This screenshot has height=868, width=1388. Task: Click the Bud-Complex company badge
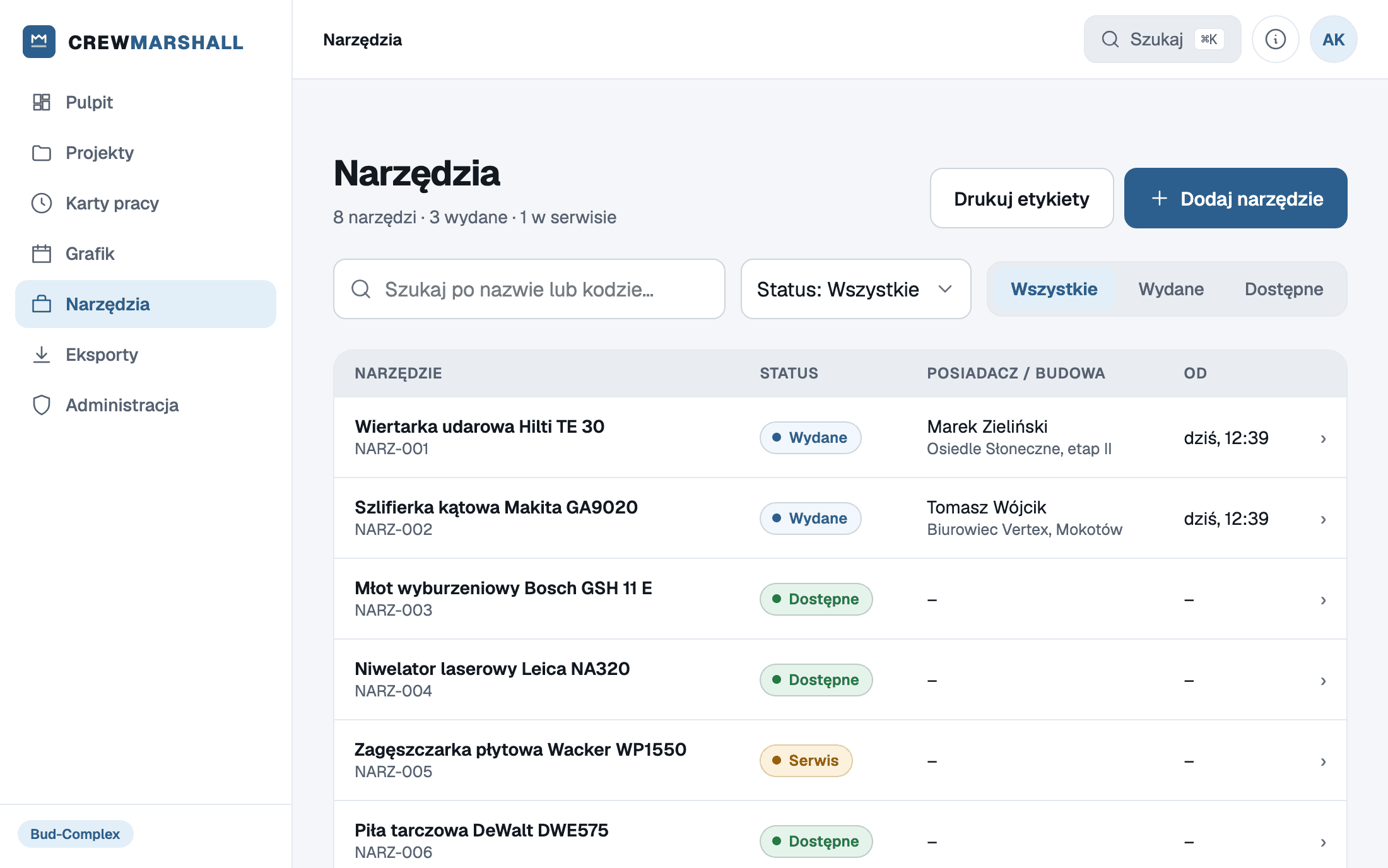[x=75, y=834]
